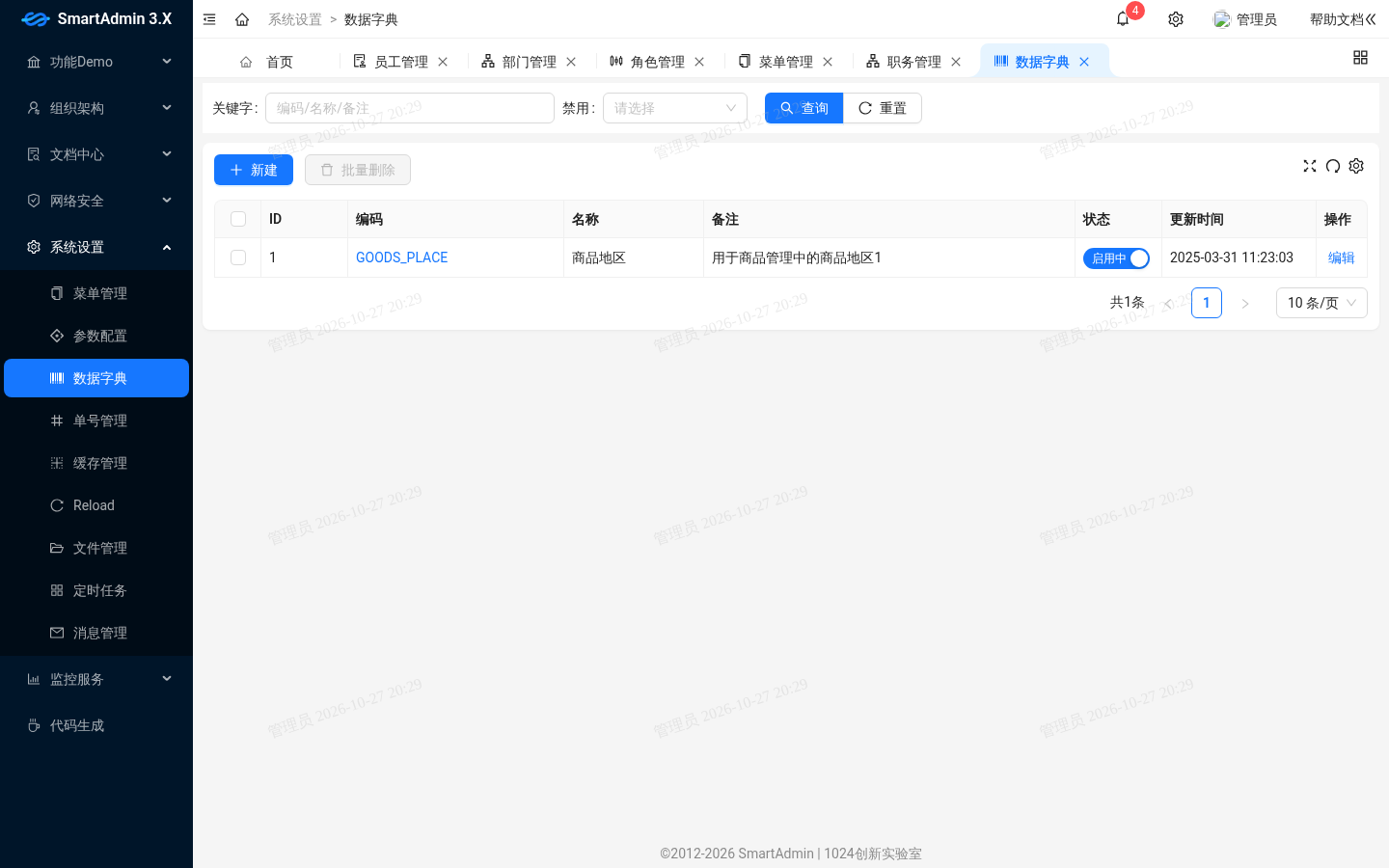The height and width of the screenshot is (868, 1389).
Task: Click the 重置 reset button
Action: (x=883, y=108)
